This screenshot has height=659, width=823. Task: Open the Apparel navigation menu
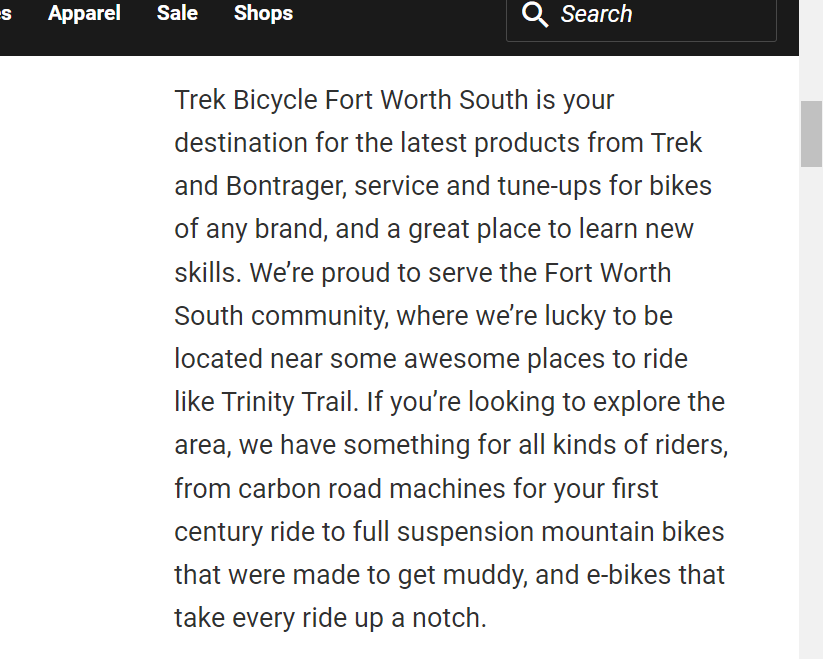click(x=84, y=13)
